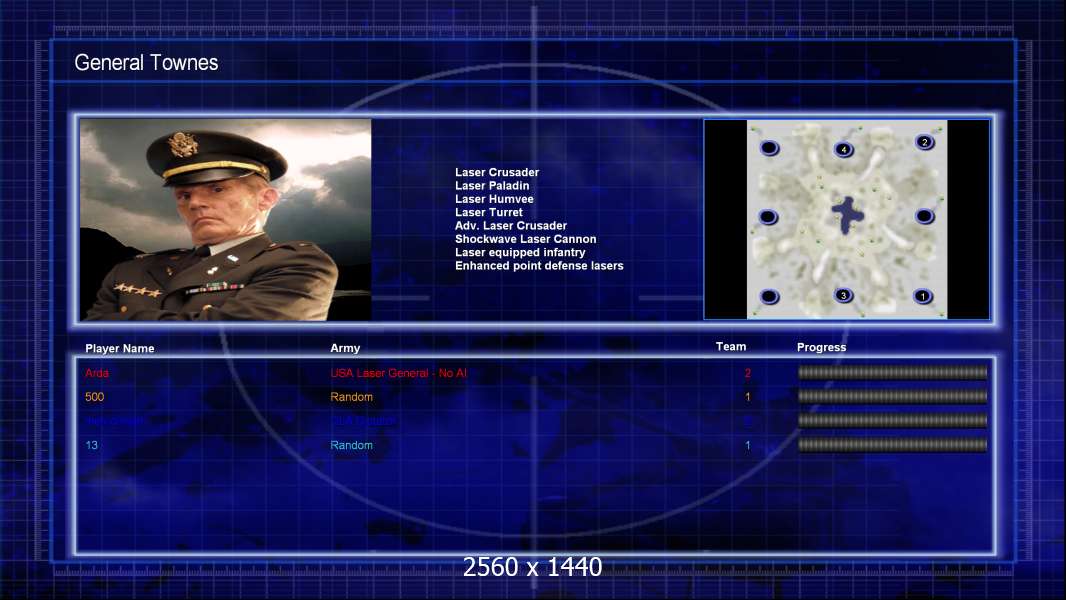This screenshot has width=1066, height=600.
Task: Click the Army column header
Action: coord(345,349)
